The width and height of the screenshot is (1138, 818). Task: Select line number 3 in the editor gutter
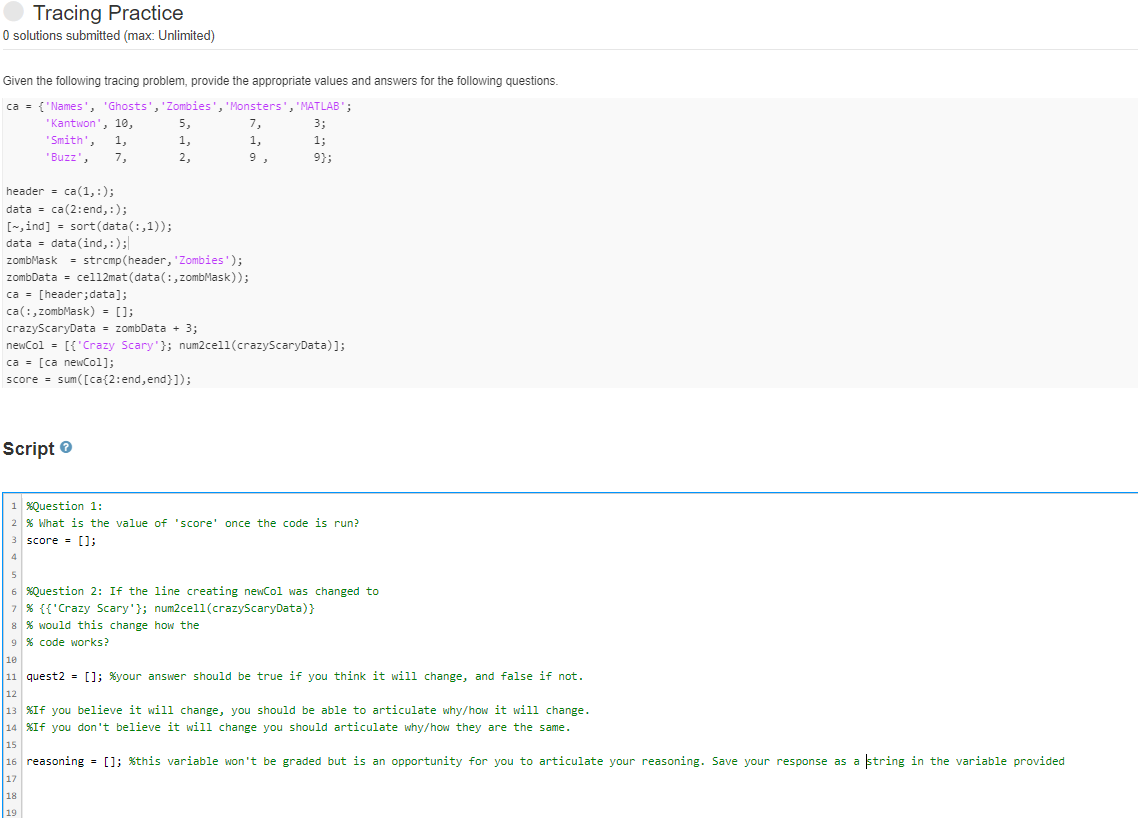pyautogui.click(x=12, y=540)
